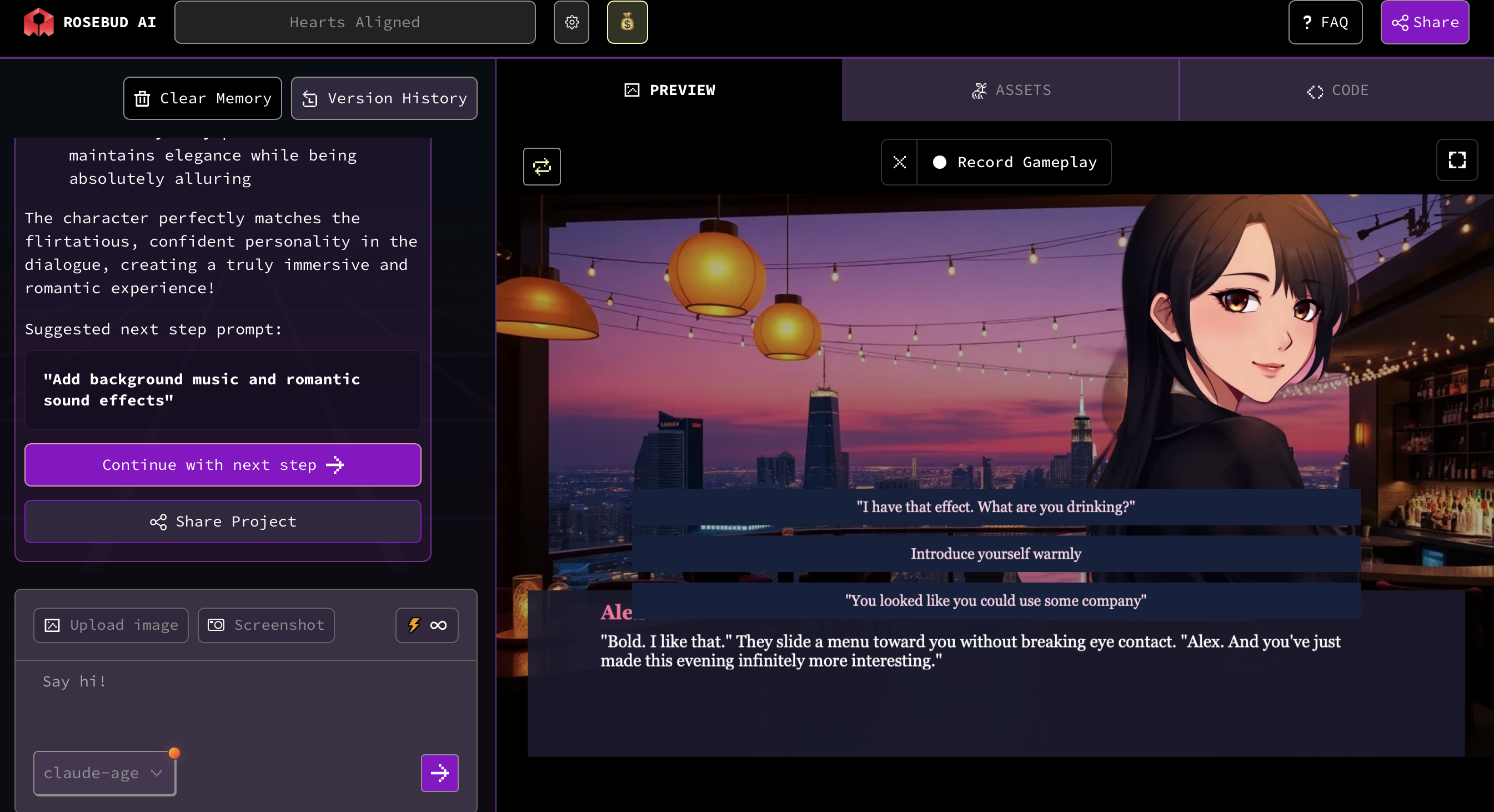The image size is (1494, 812).
Task: Click Clear Memory button
Action: (202, 98)
